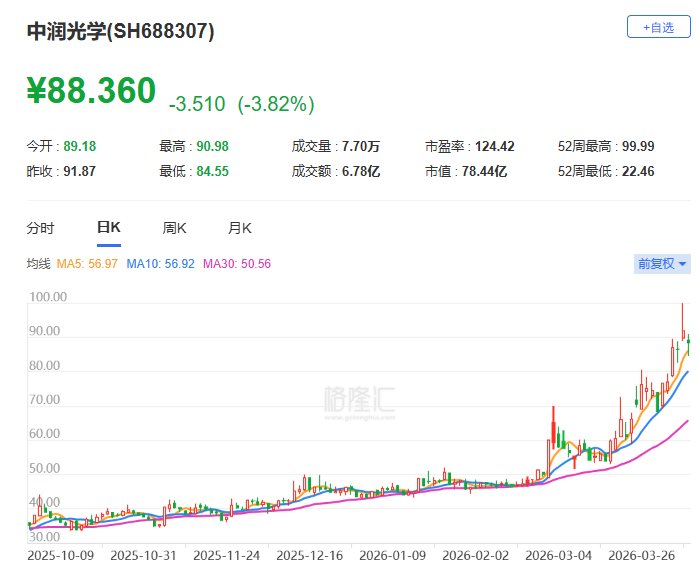This screenshot has width=699, height=567.
Task: Show the 月K monthly chart tab
Action: 240,228
